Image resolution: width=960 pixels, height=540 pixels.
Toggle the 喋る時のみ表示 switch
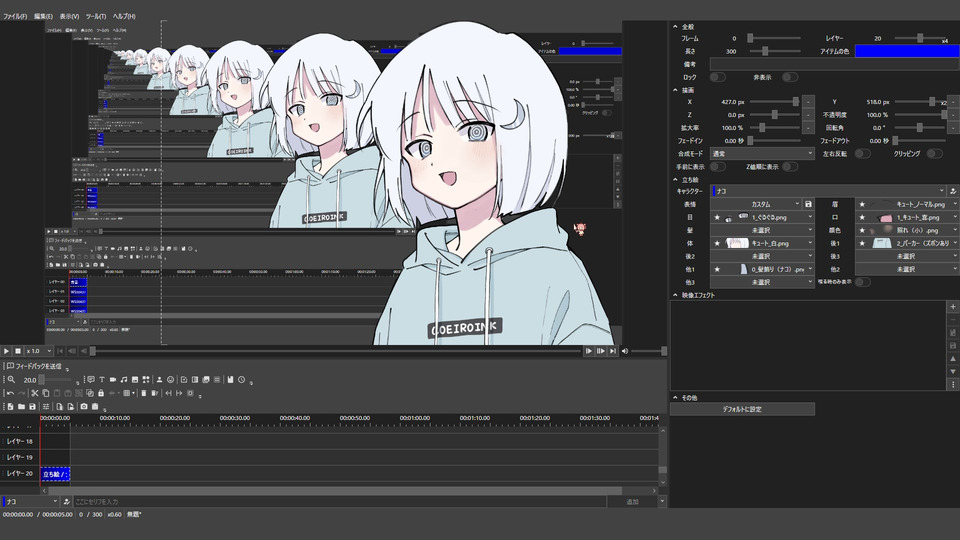862,282
